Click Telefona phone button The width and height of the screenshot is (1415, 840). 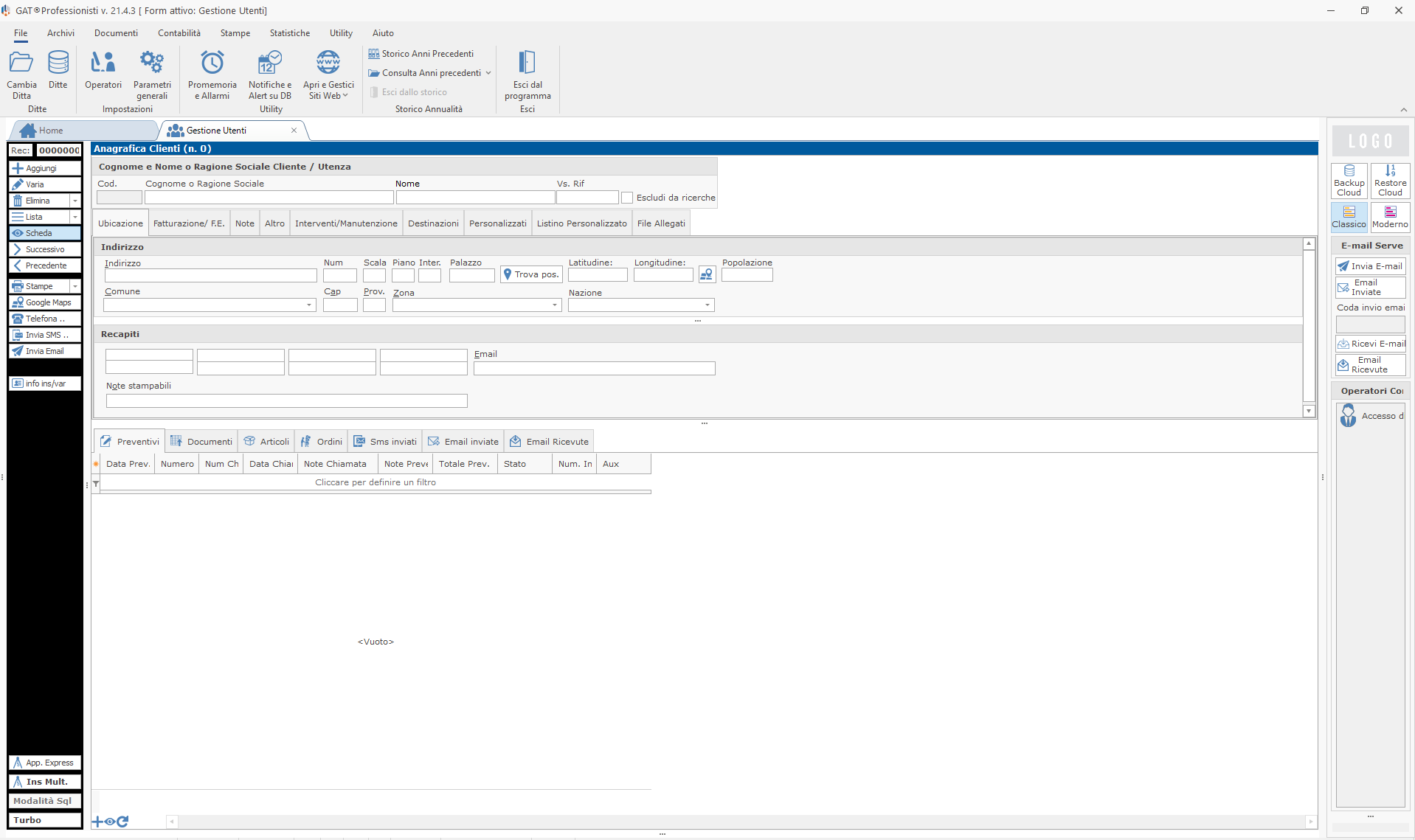[x=45, y=319]
